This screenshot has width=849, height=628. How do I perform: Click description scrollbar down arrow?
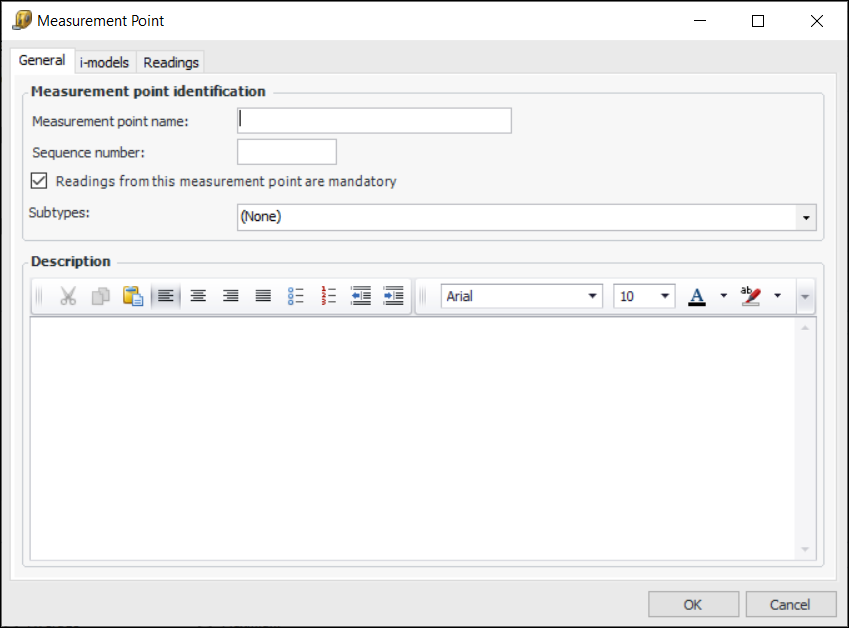[x=805, y=550]
